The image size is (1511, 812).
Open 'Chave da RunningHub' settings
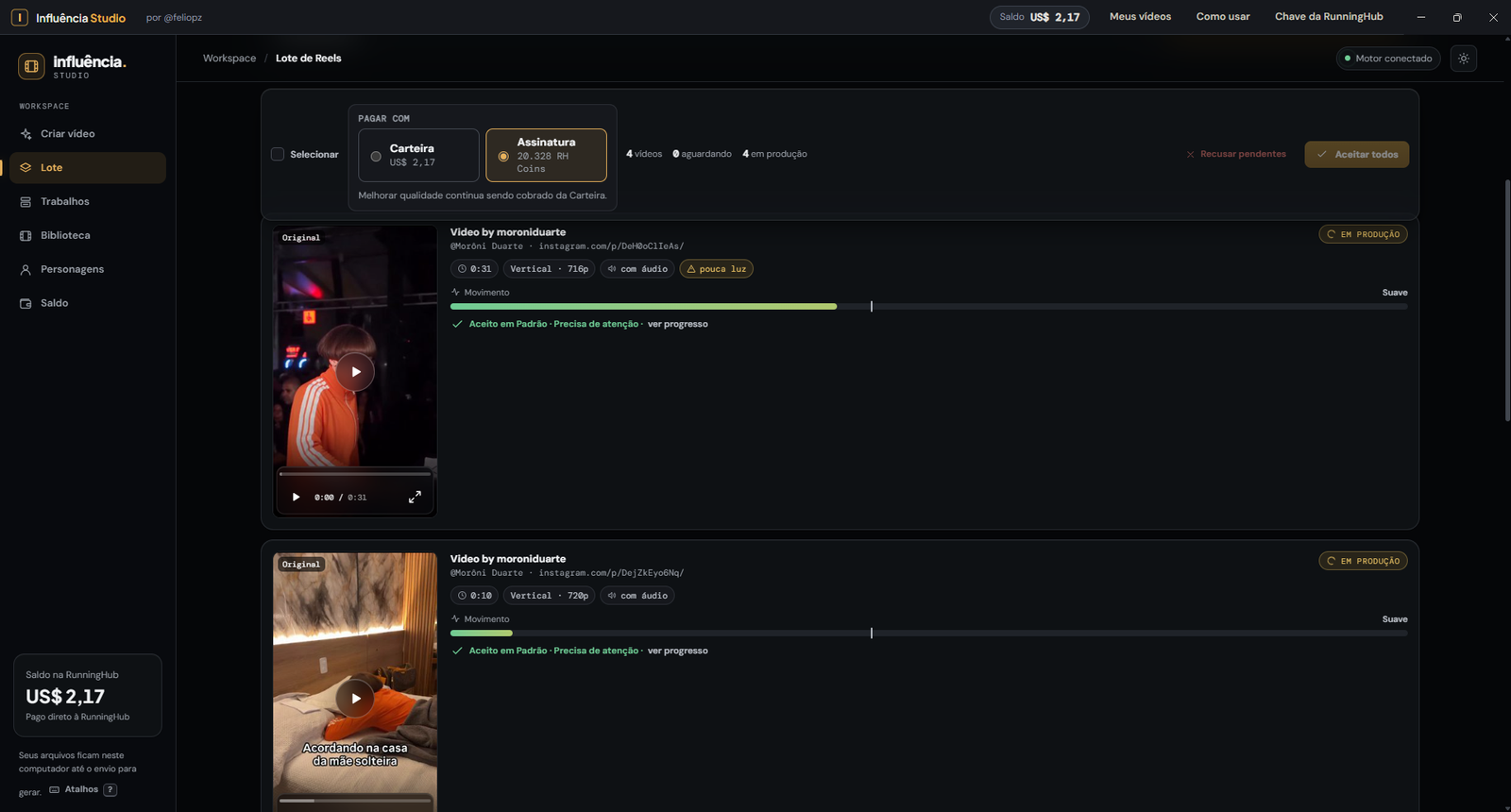(x=1329, y=17)
